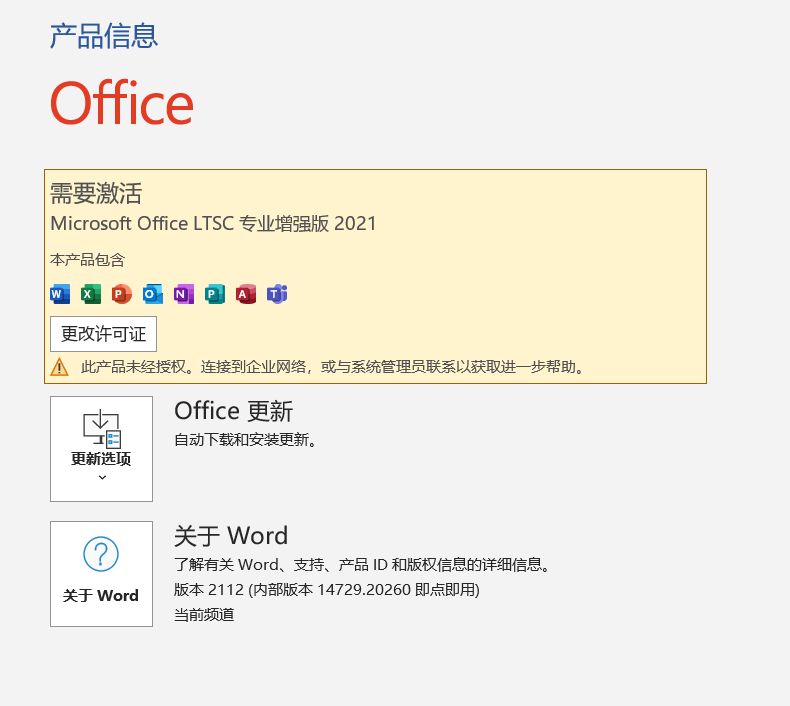Click the 自动下载和安装更新 text

click(x=245, y=440)
